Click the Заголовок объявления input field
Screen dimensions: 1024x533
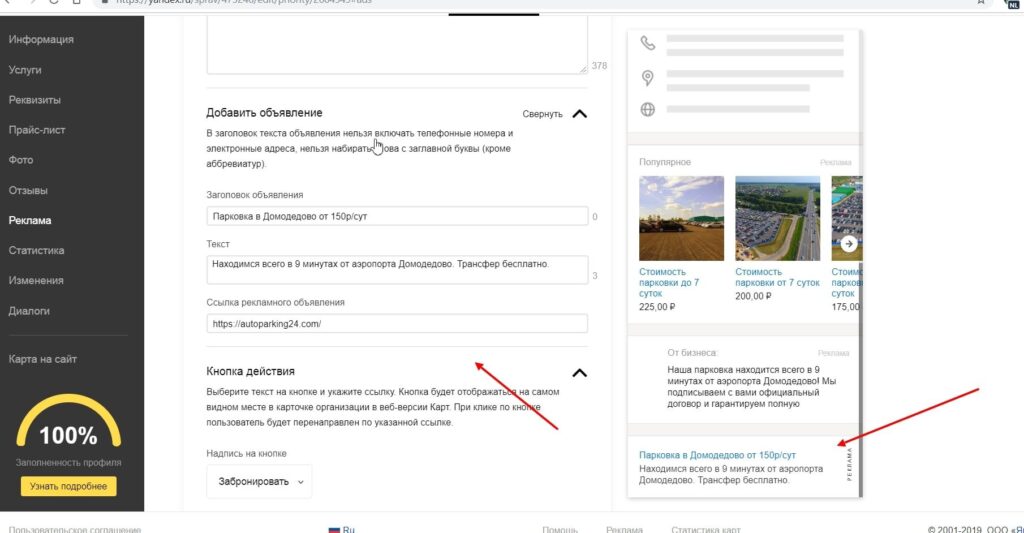point(397,216)
